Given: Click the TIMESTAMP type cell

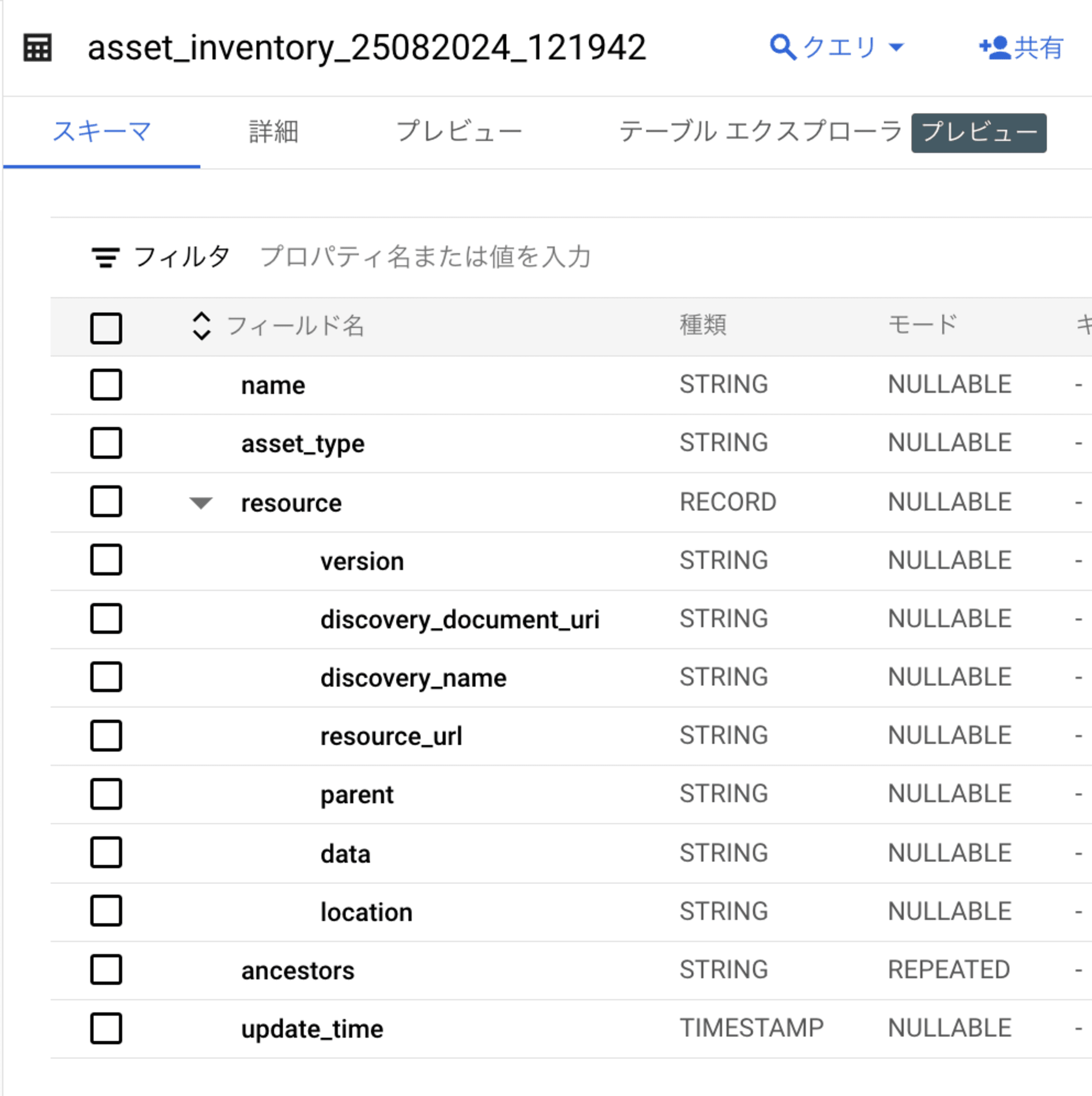Looking at the screenshot, I should click(752, 1028).
